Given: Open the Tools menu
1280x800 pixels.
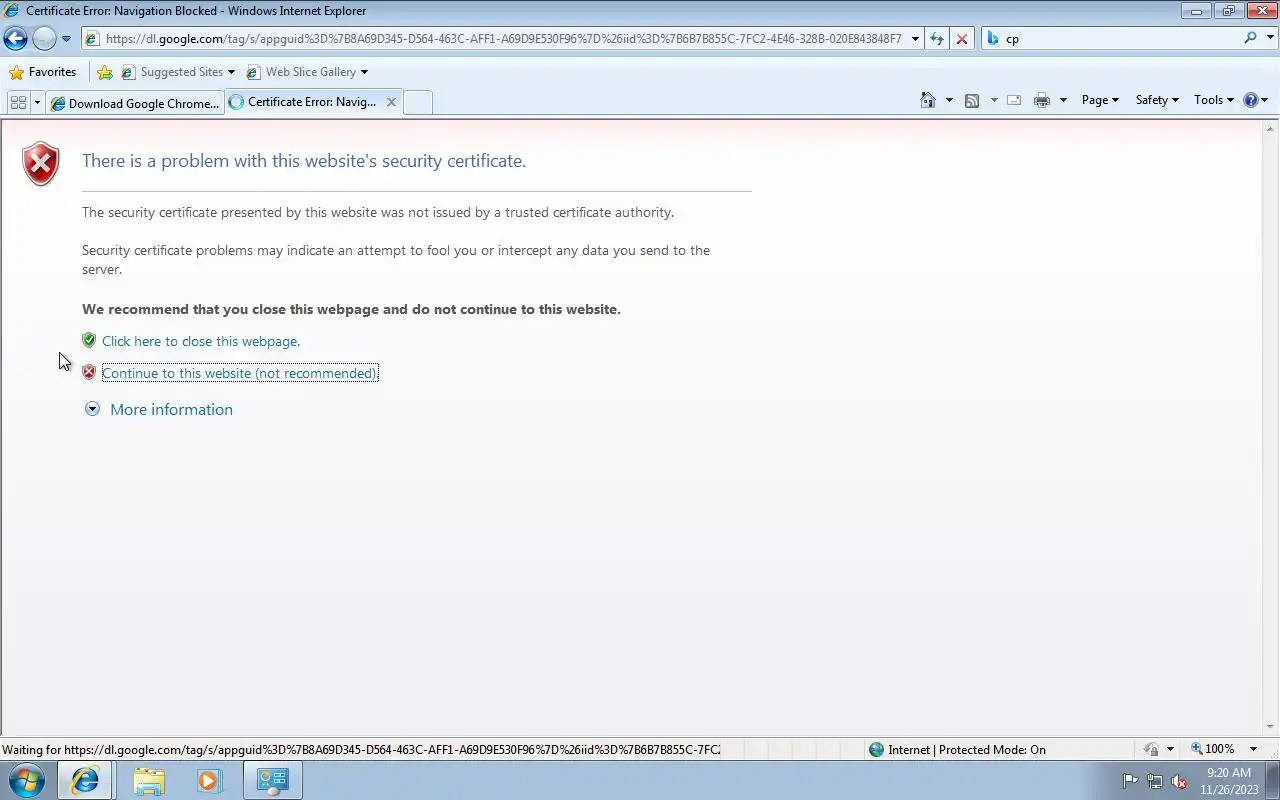Looking at the screenshot, I should point(1214,100).
